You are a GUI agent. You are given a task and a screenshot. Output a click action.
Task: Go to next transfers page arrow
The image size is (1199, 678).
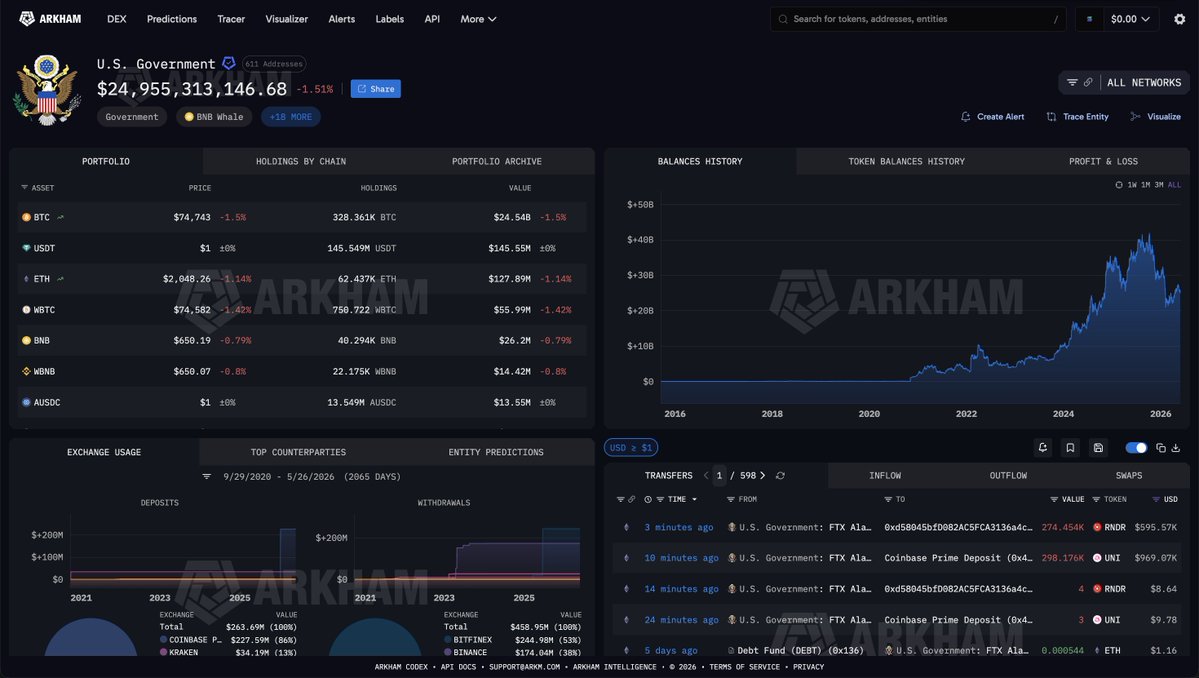click(x=762, y=475)
